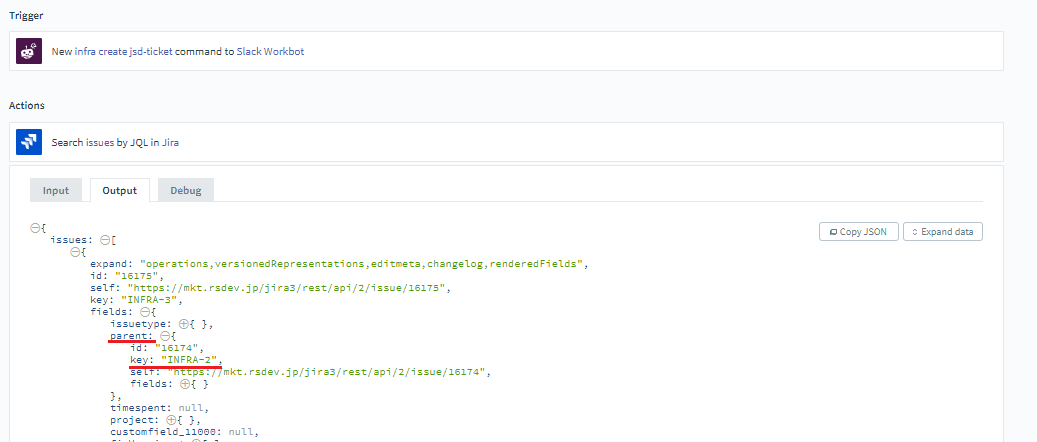Switch to the Debug tab

(x=186, y=190)
